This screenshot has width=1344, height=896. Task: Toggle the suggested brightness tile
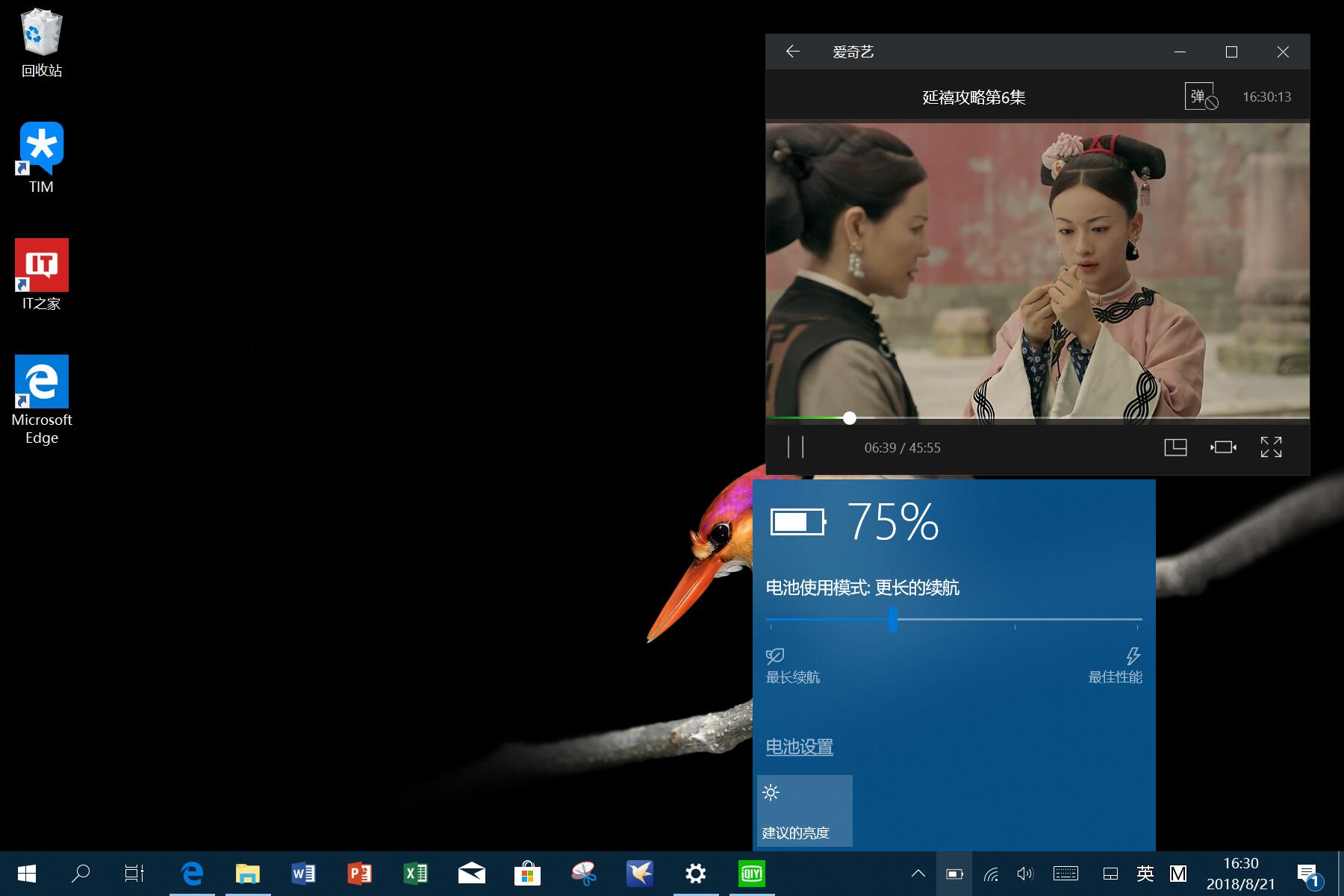pyautogui.click(x=805, y=811)
